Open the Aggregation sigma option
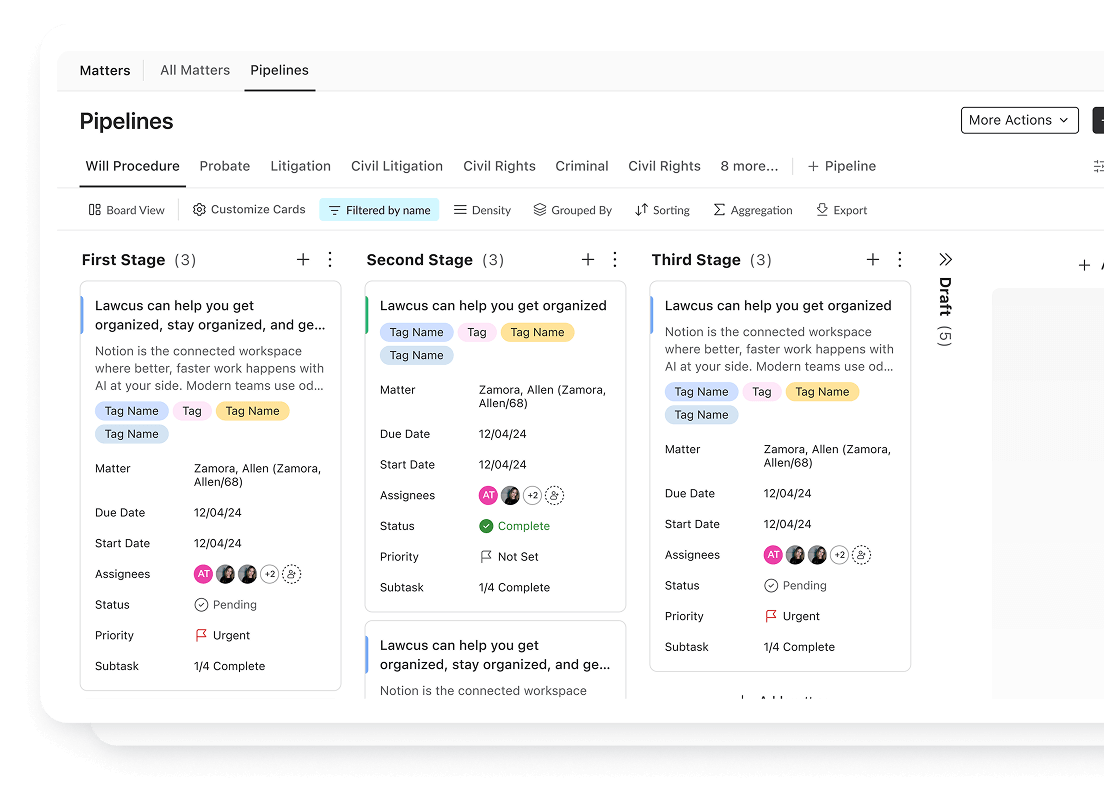The height and width of the screenshot is (802, 1104). click(x=752, y=210)
